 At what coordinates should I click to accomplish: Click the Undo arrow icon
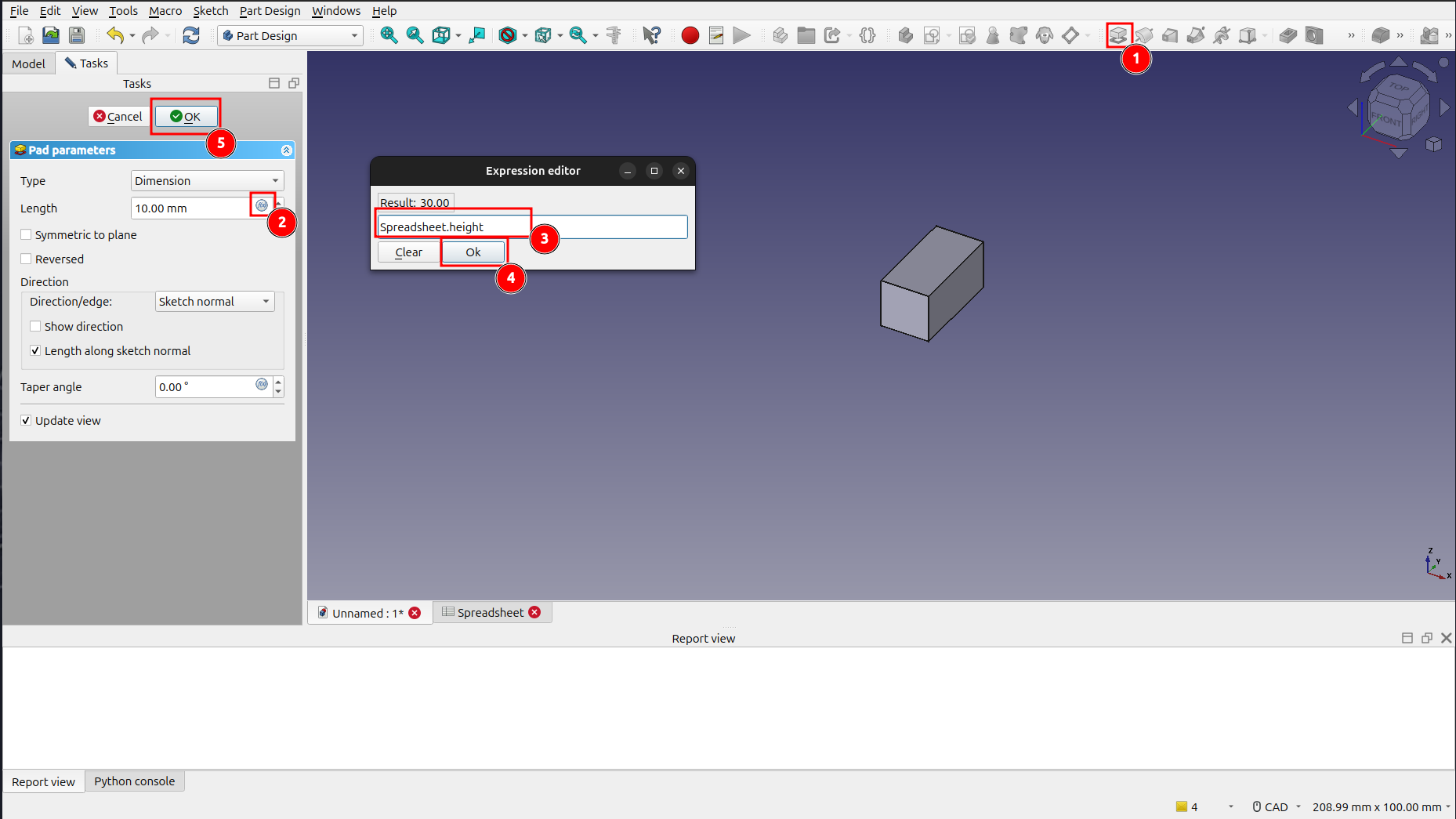point(115,35)
